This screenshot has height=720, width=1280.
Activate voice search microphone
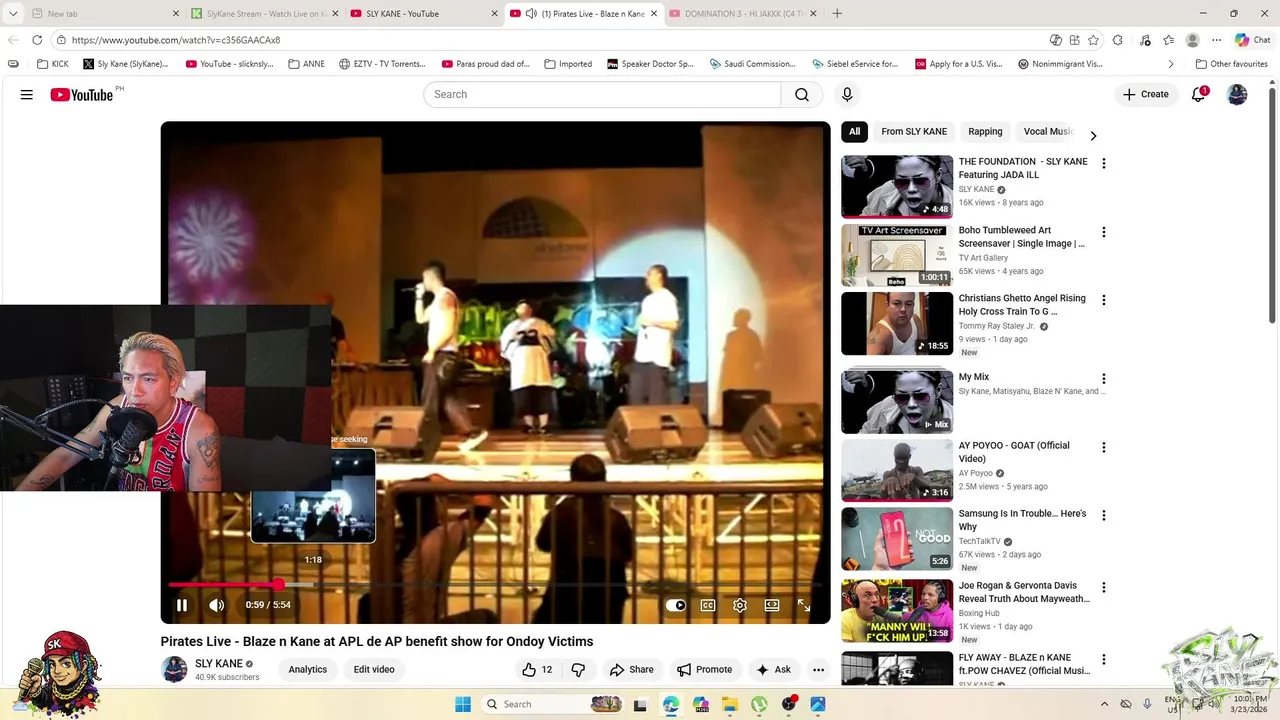pyautogui.click(x=847, y=94)
